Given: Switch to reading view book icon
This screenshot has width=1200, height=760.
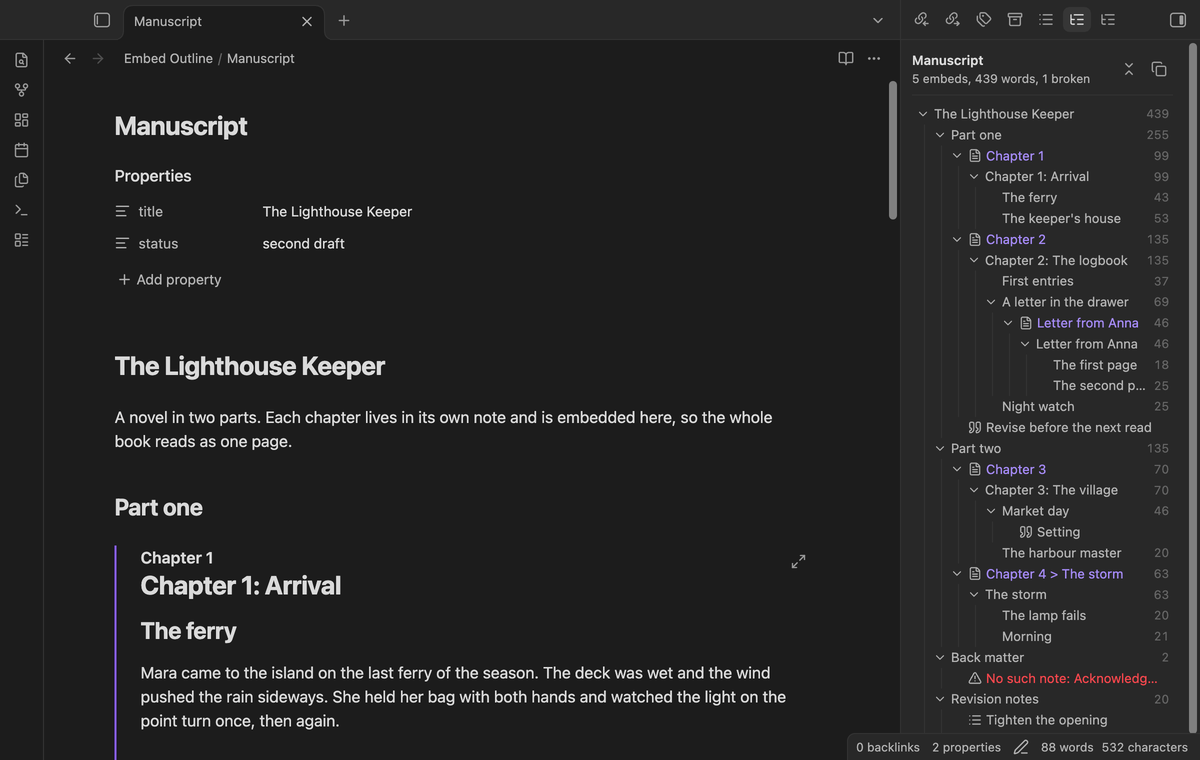Looking at the screenshot, I should [x=846, y=58].
